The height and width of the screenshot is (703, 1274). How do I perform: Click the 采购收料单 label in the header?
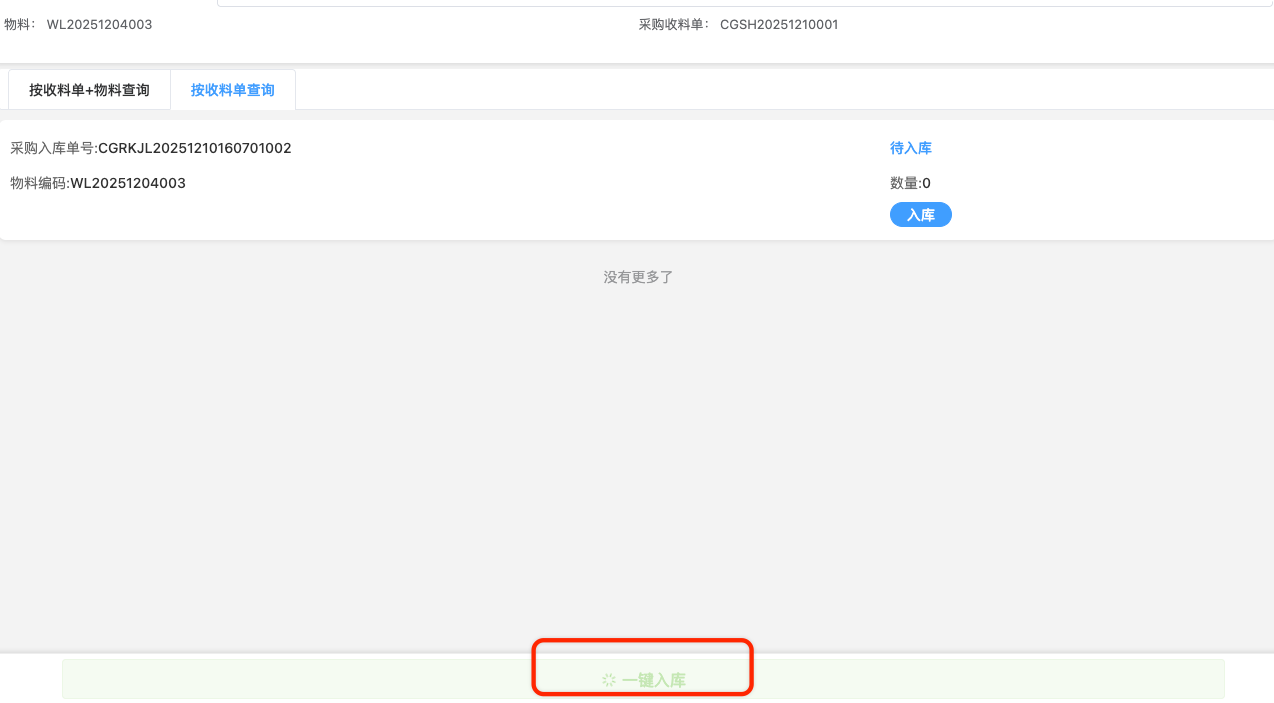coord(673,24)
